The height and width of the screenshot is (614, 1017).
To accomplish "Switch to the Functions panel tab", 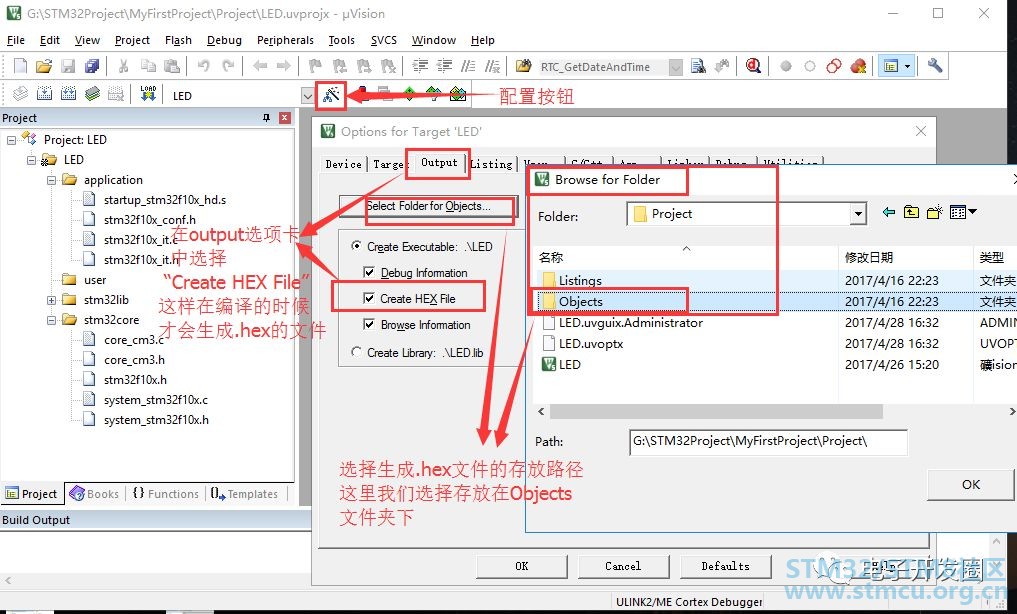I will (x=165, y=493).
